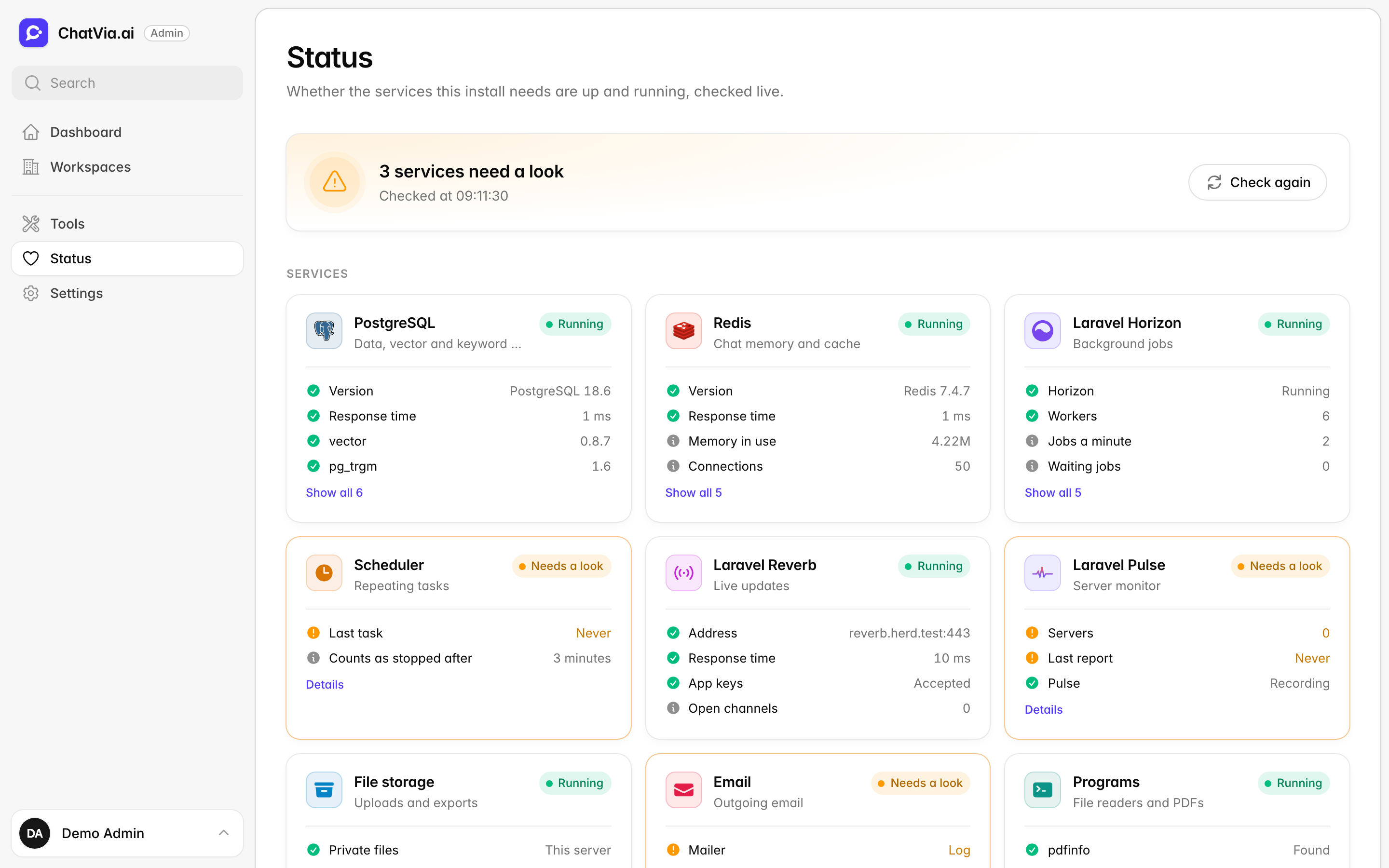Select the Status sidebar item
This screenshot has height=868, width=1389.
pyautogui.click(x=127, y=258)
